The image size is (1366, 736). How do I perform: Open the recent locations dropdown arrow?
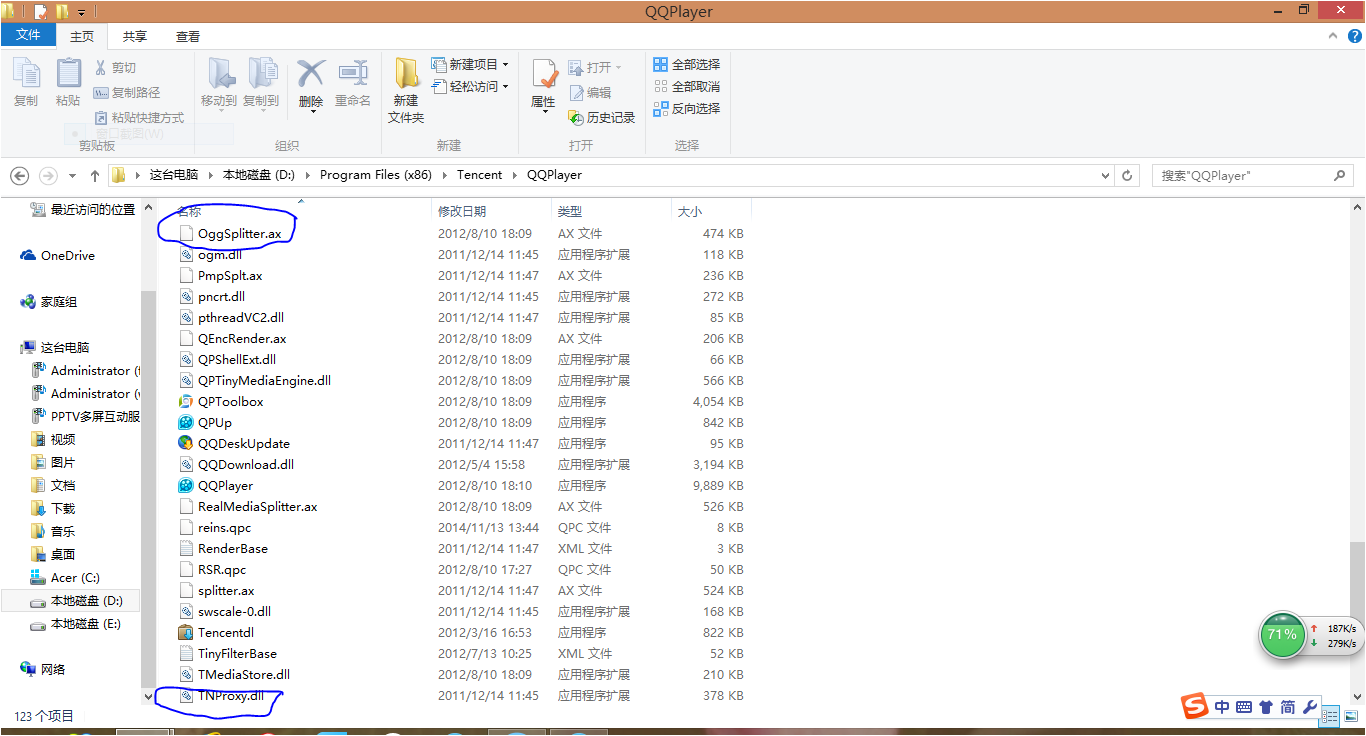(73, 175)
